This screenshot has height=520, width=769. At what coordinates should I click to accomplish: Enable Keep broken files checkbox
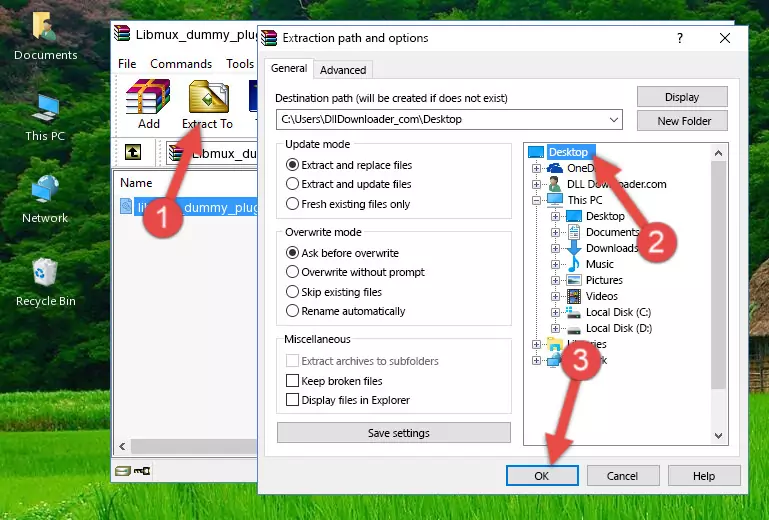pyautogui.click(x=292, y=381)
